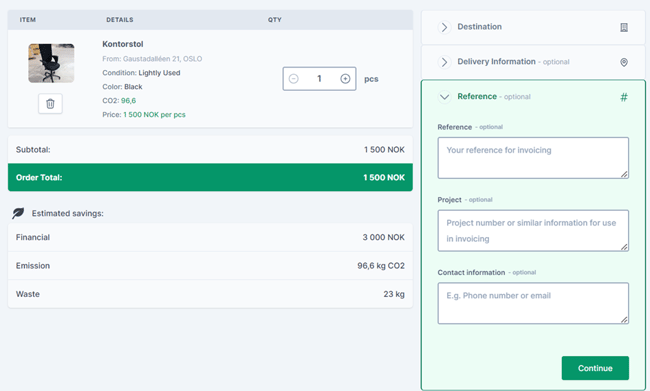Expand the Delivery Information chevron
This screenshot has height=391, width=650.
[444, 62]
